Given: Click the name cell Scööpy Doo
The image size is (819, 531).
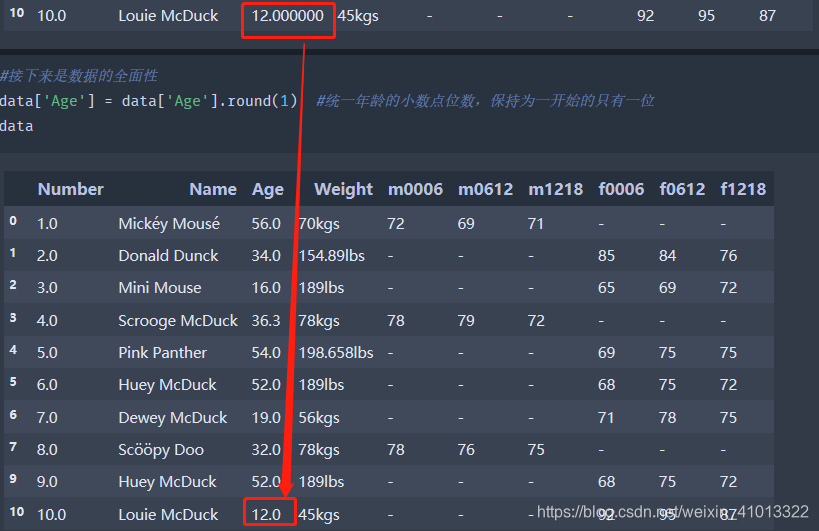Looking at the screenshot, I should (x=161, y=450).
